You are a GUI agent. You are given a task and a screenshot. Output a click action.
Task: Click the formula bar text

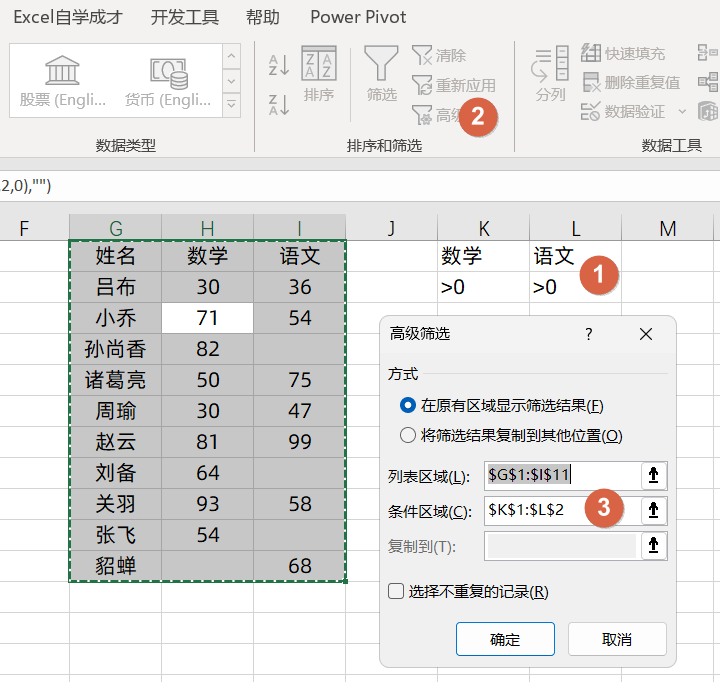pyautogui.click(x=26, y=186)
